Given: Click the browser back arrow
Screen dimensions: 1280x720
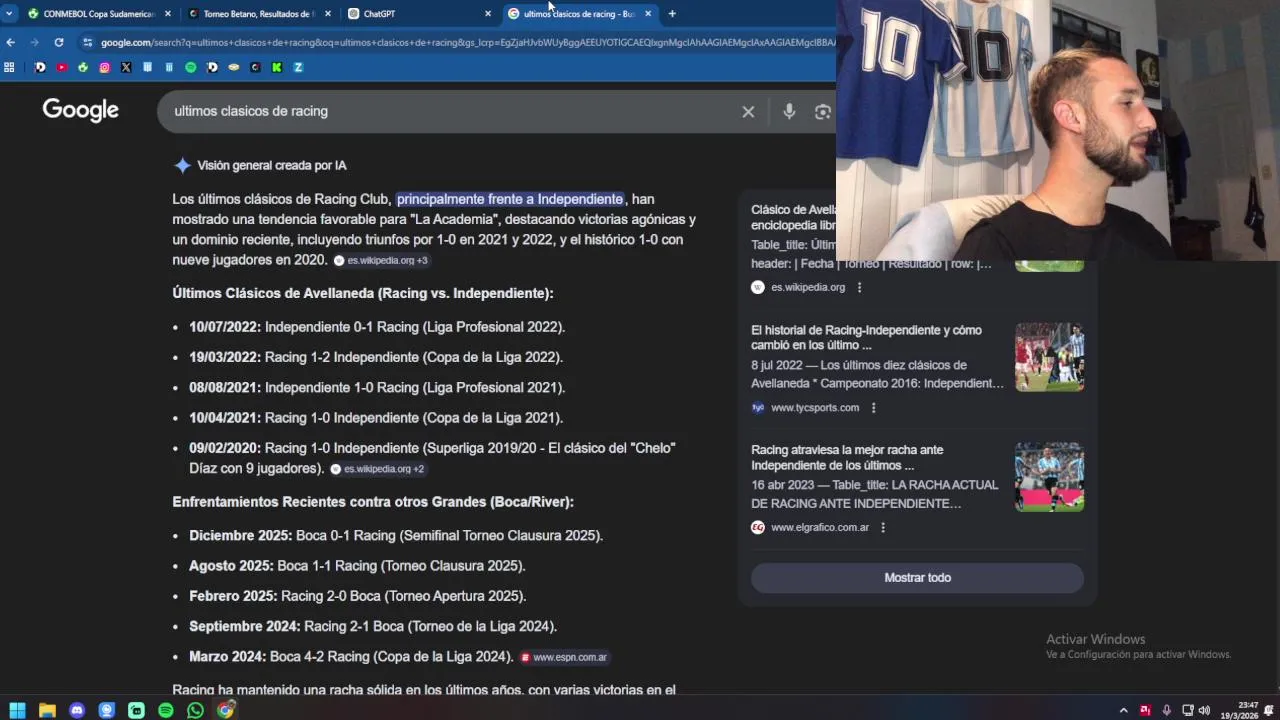Looking at the screenshot, I should pyautogui.click(x=10, y=42).
